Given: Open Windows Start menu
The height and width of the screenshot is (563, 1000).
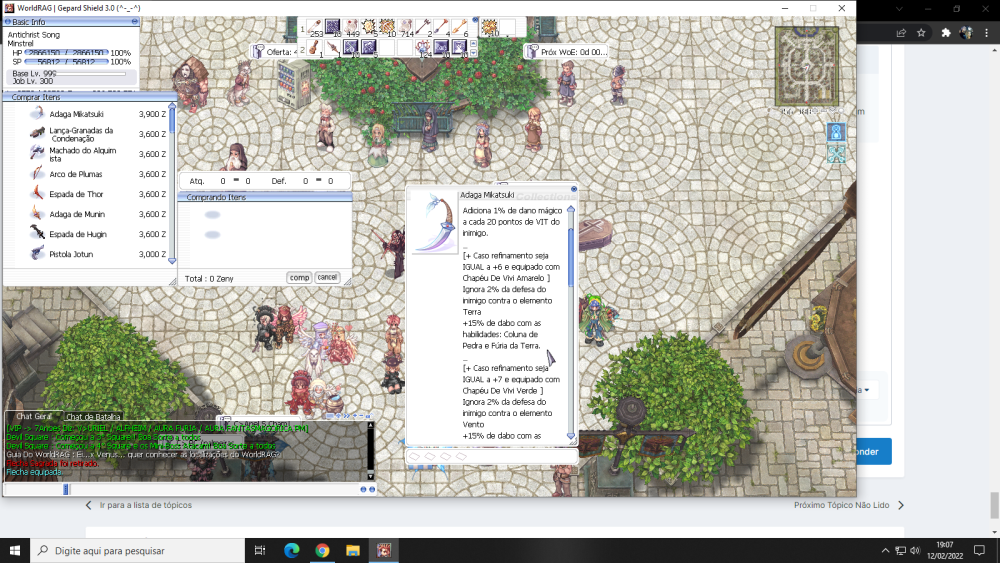Looking at the screenshot, I should pyautogui.click(x=15, y=550).
